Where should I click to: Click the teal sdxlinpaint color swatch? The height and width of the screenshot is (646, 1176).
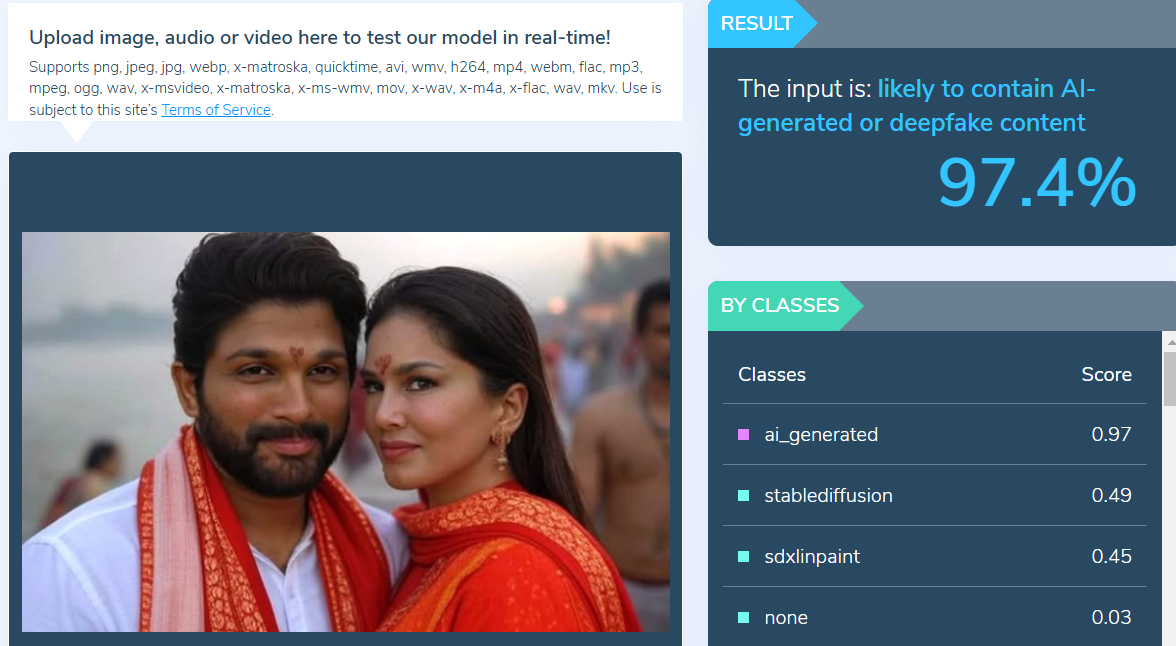(x=743, y=556)
